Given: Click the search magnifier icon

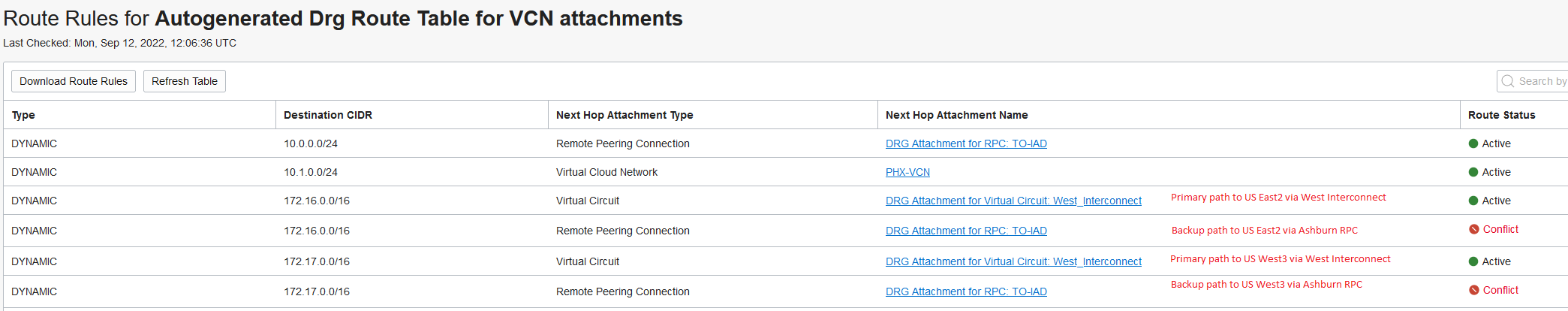Looking at the screenshot, I should coord(1507,81).
